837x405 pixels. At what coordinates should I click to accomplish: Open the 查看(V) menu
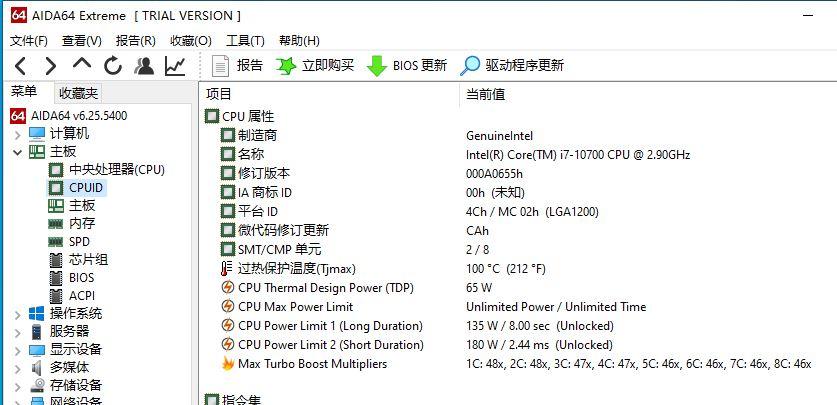pyautogui.click(x=82, y=41)
